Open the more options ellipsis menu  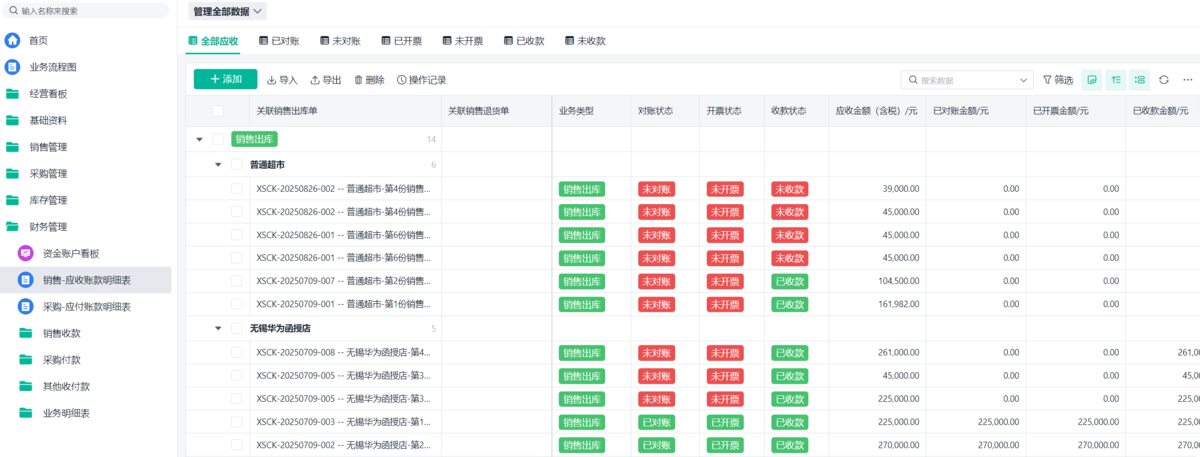[x=1188, y=80]
